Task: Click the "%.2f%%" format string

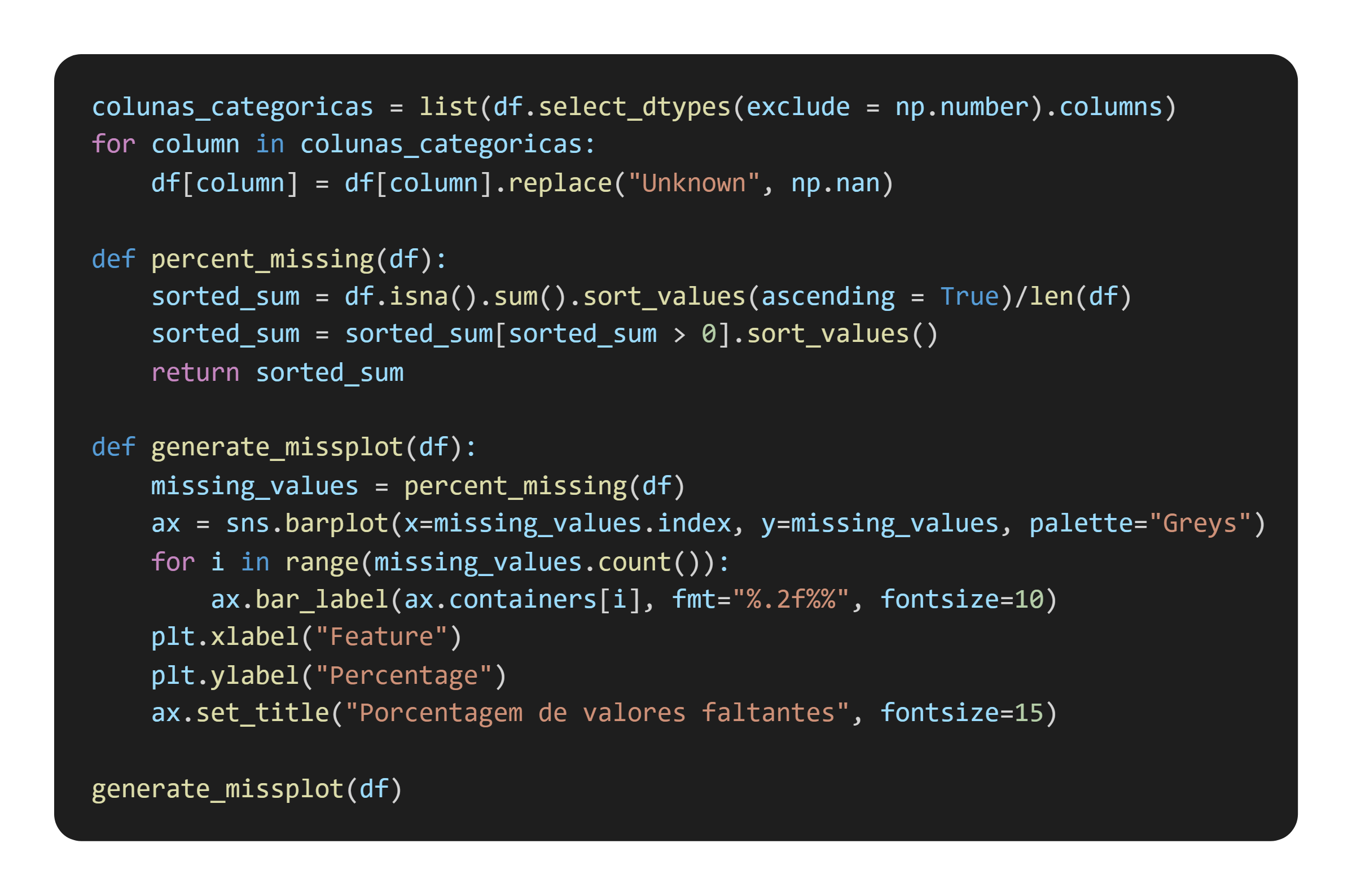Action: click(x=791, y=599)
